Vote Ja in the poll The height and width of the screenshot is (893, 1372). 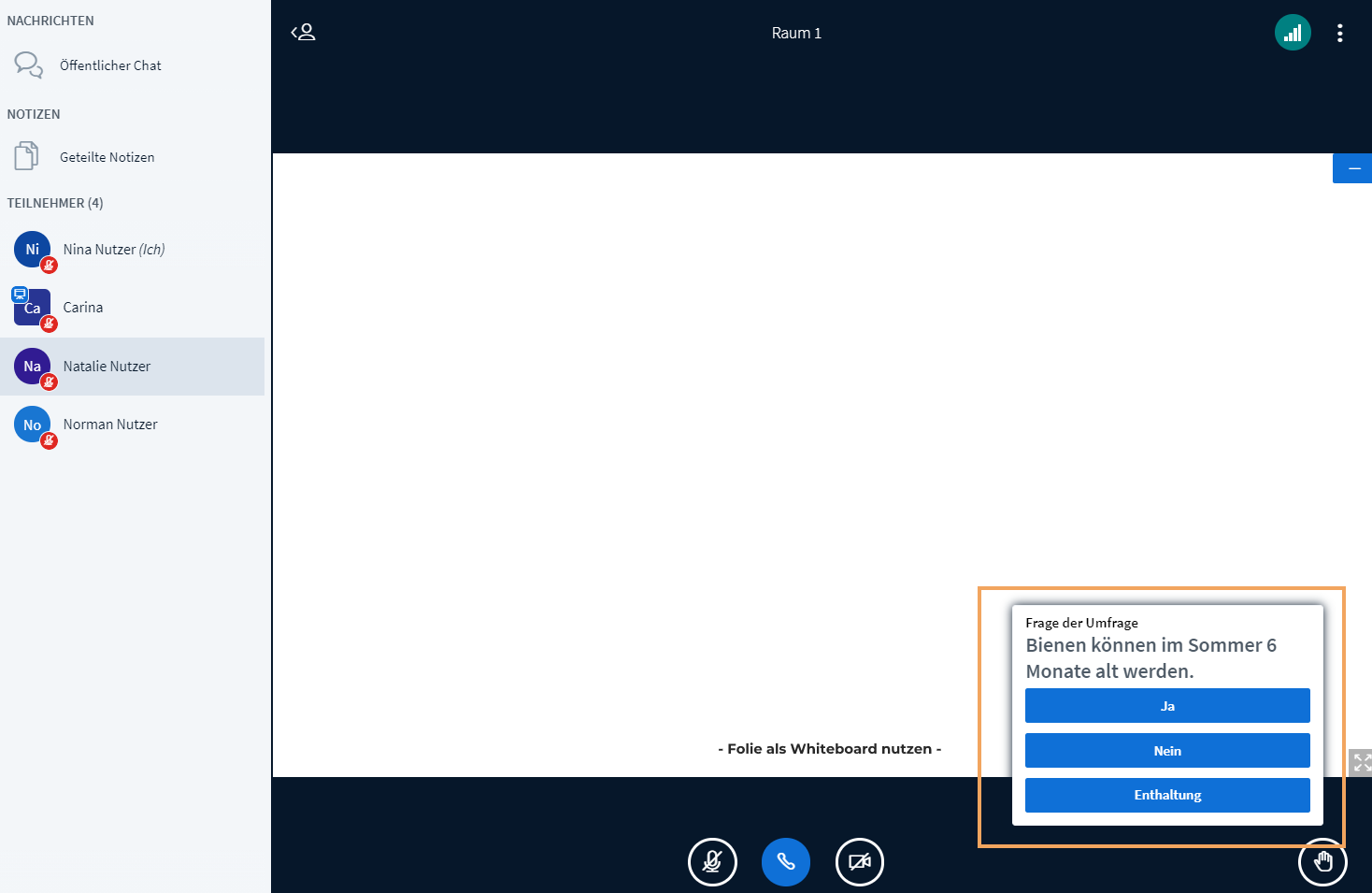[1167, 706]
